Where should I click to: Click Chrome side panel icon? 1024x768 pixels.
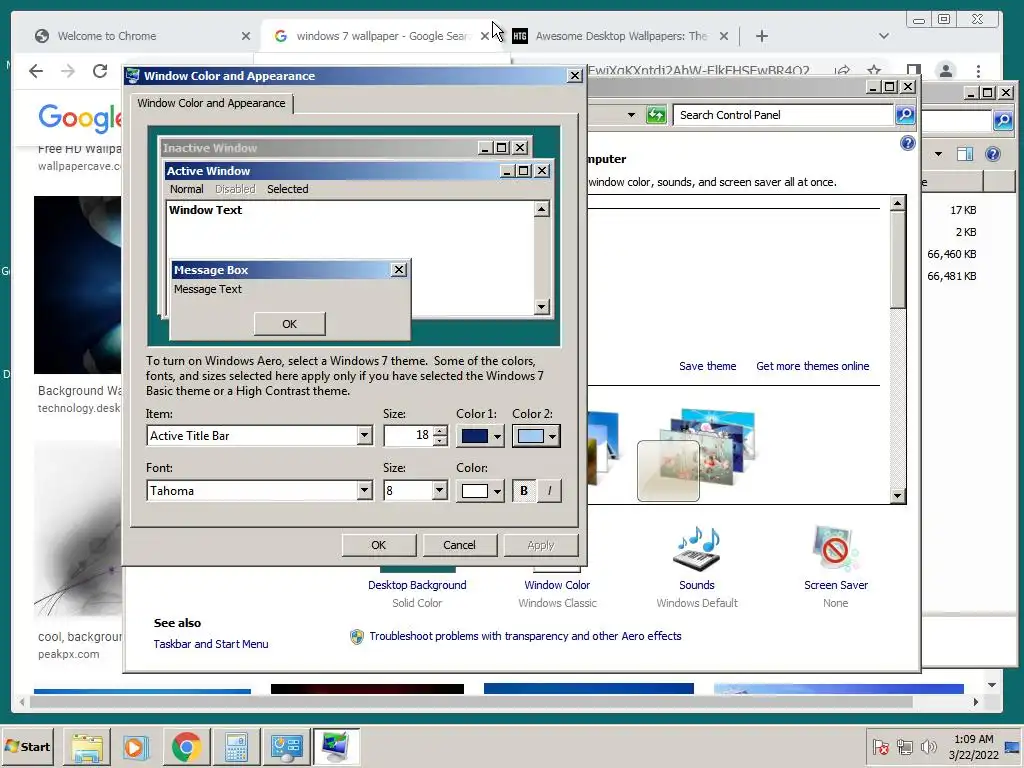coord(914,71)
